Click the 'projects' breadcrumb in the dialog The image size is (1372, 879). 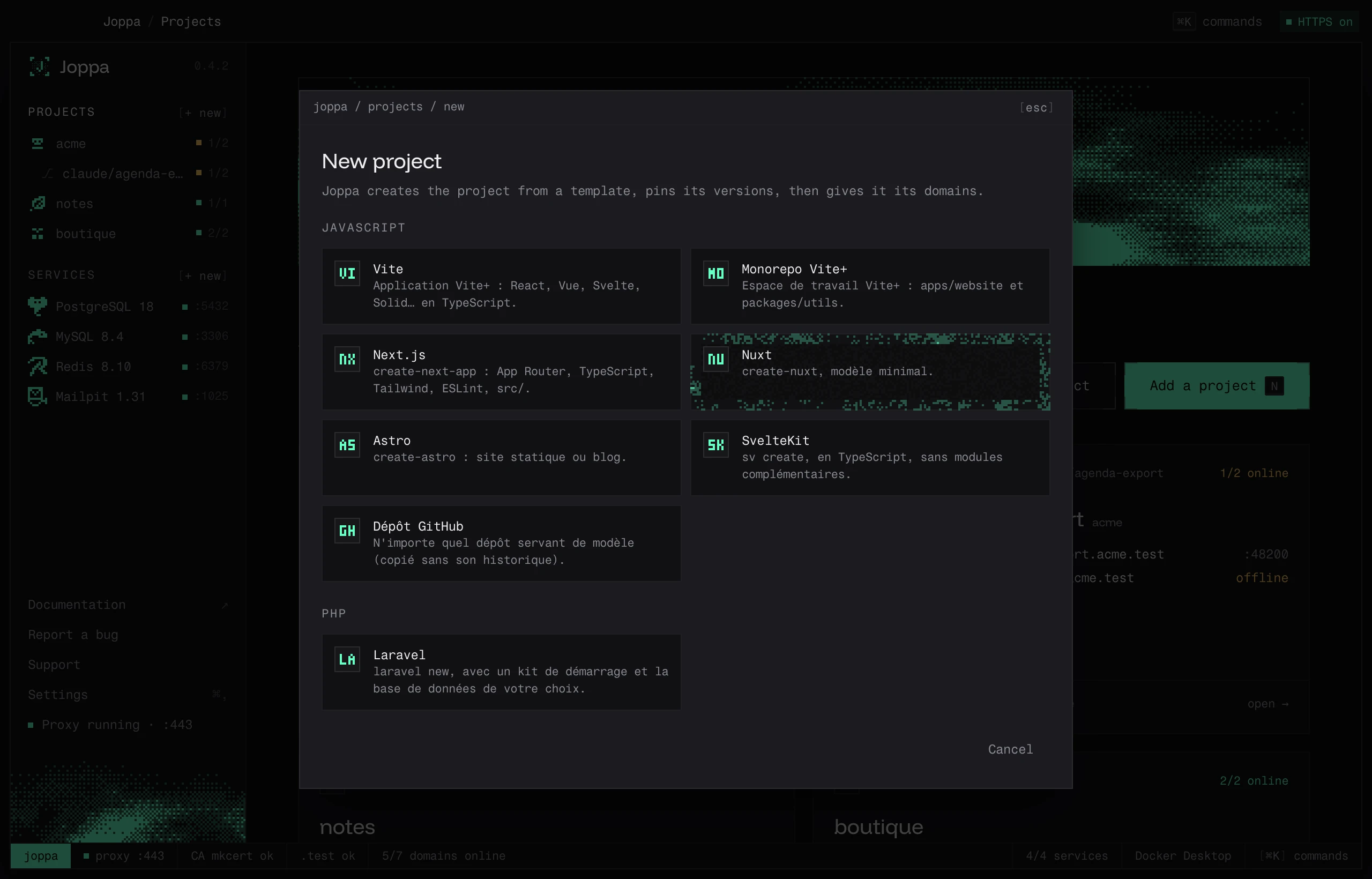tap(395, 107)
